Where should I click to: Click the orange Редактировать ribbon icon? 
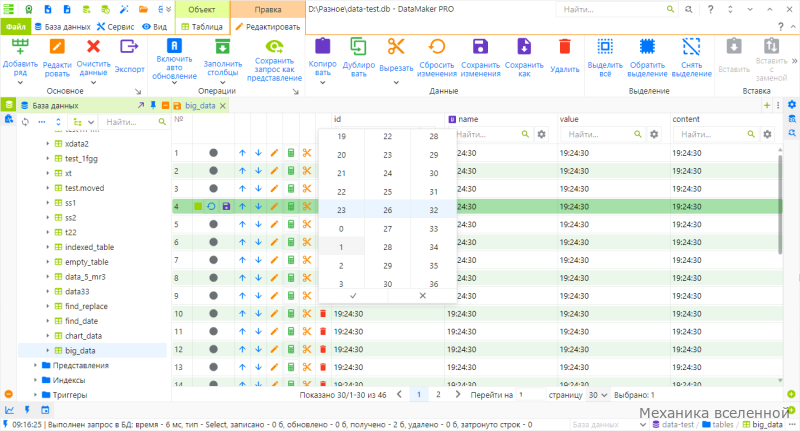57,47
